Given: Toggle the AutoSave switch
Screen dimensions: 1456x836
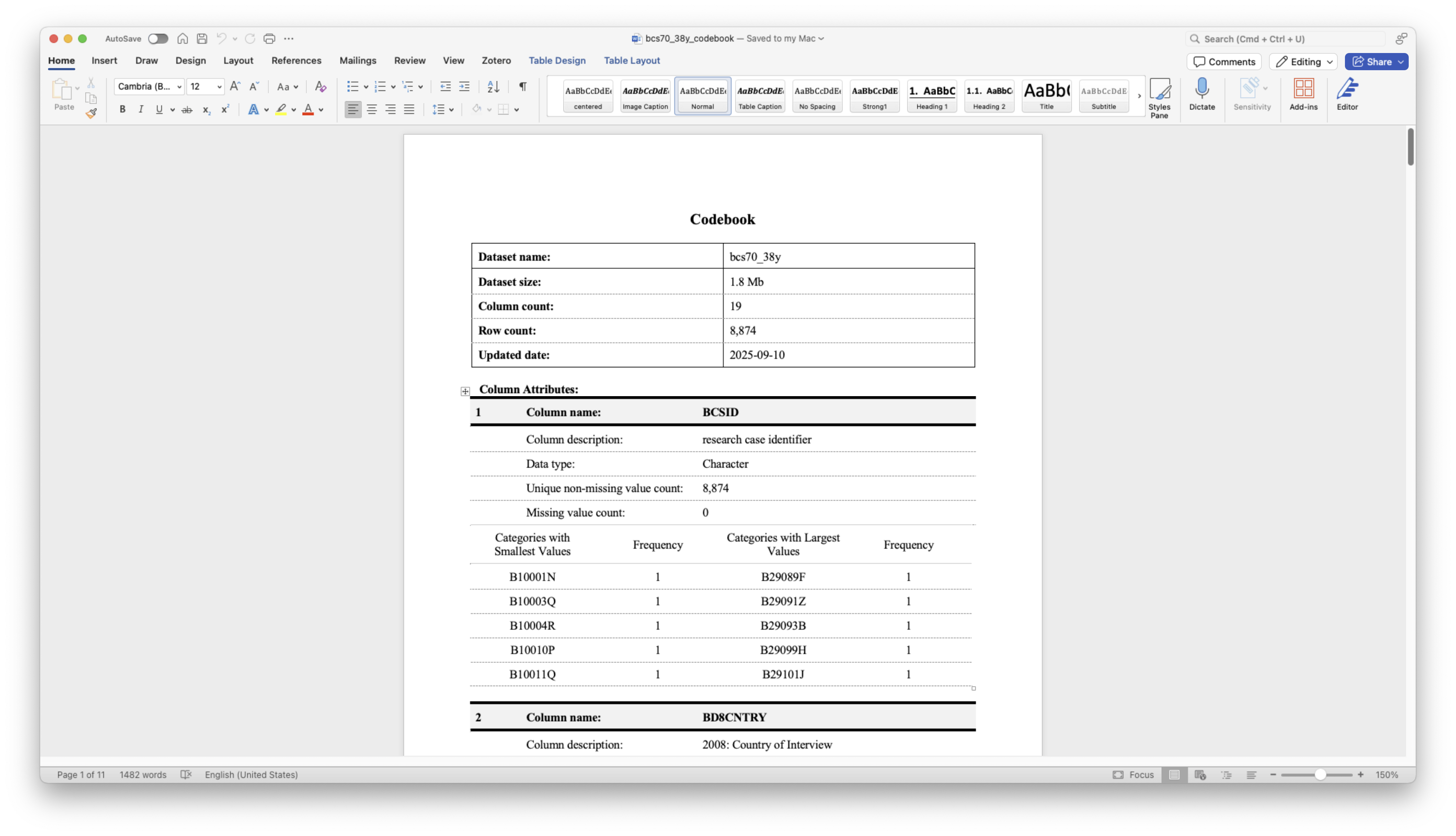Looking at the screenshot, I should coord(158,38).
